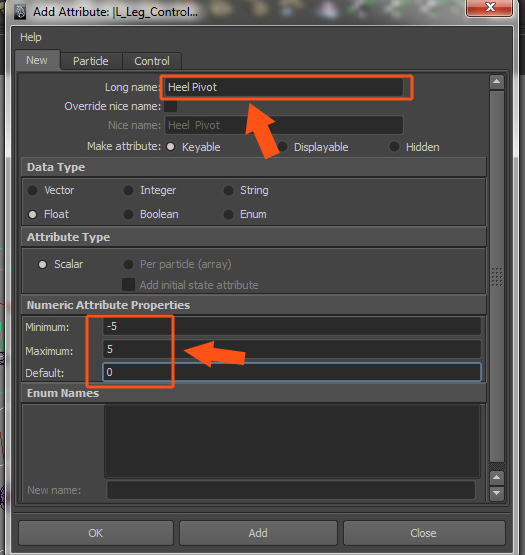525x555 pixels.
Task: Click the Data Type section header
Action: tap(253, 167)
